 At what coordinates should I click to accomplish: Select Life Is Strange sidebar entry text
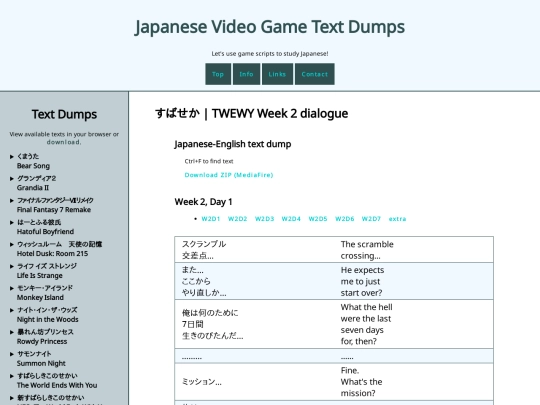click(40, 276)
